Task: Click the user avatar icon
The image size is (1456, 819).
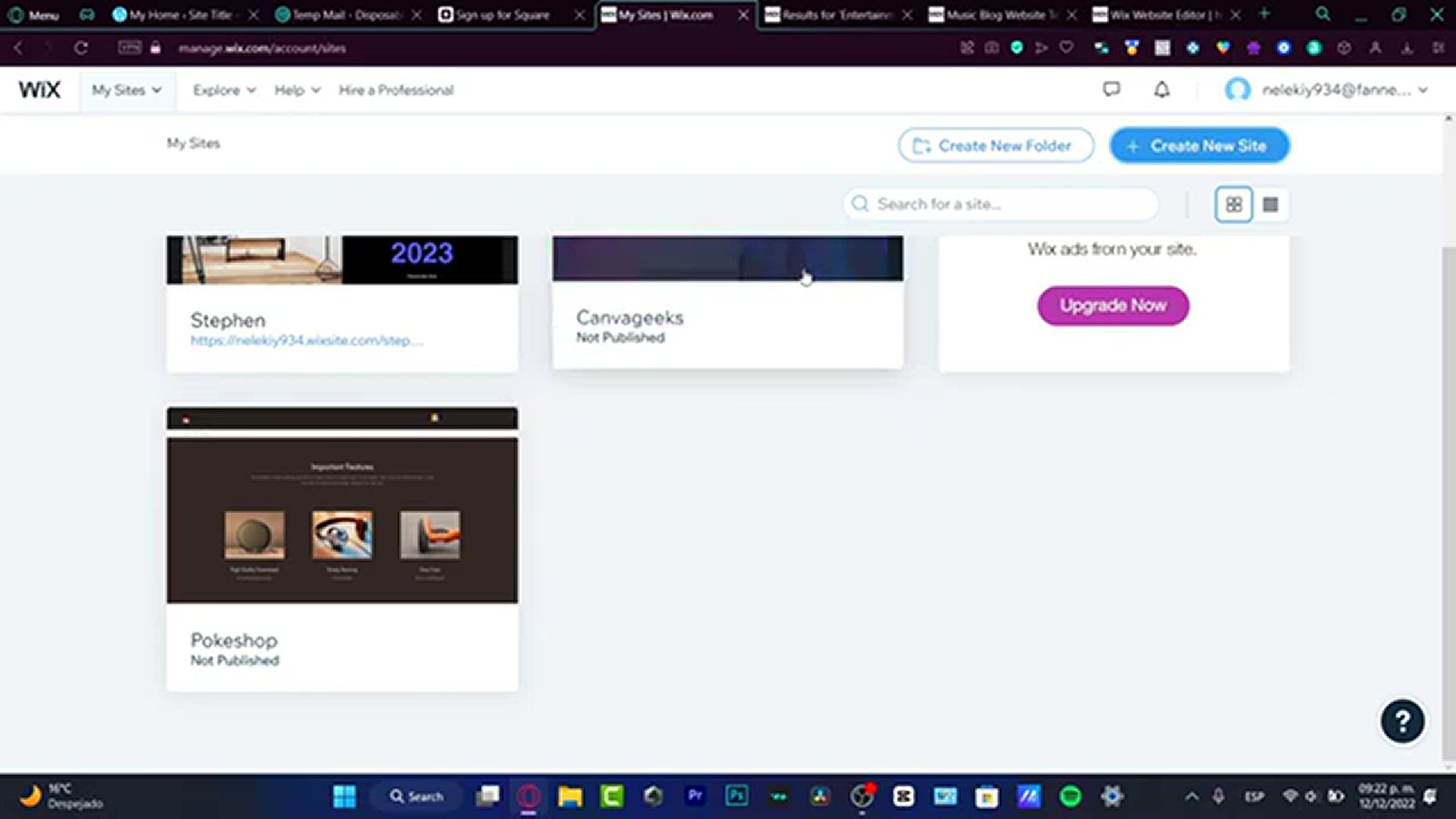Action: click(1237, 89)
